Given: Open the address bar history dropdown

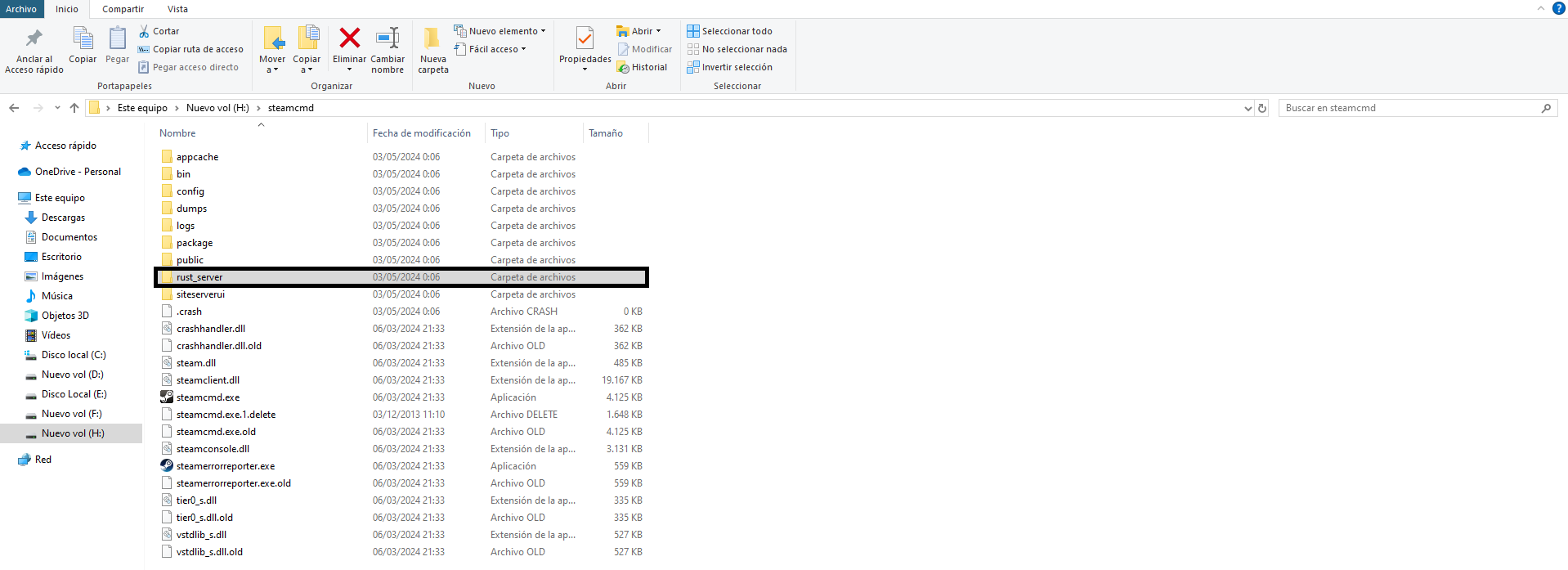Looking at the screenshot, I should click(1248, 108).
